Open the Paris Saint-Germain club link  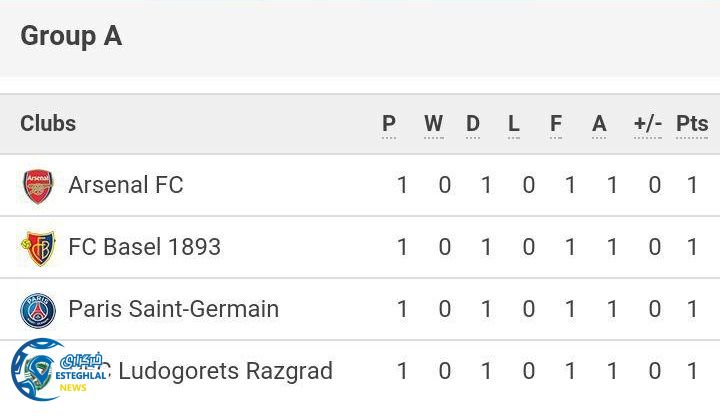(173, 309)
